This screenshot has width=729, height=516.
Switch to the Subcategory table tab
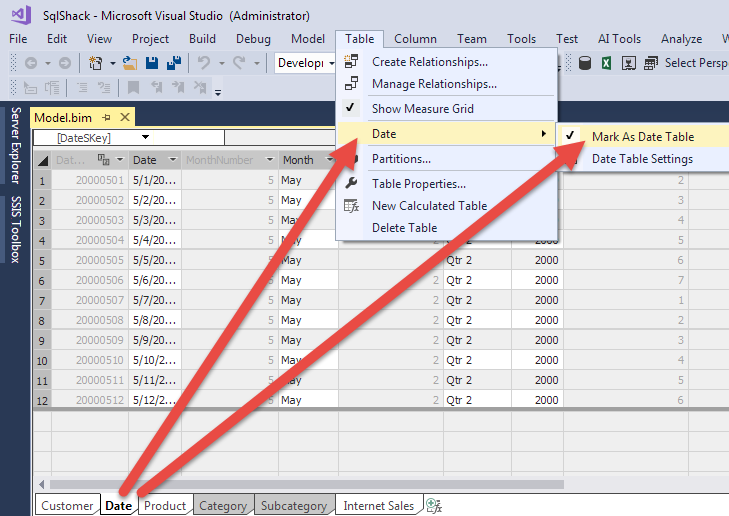294,505
